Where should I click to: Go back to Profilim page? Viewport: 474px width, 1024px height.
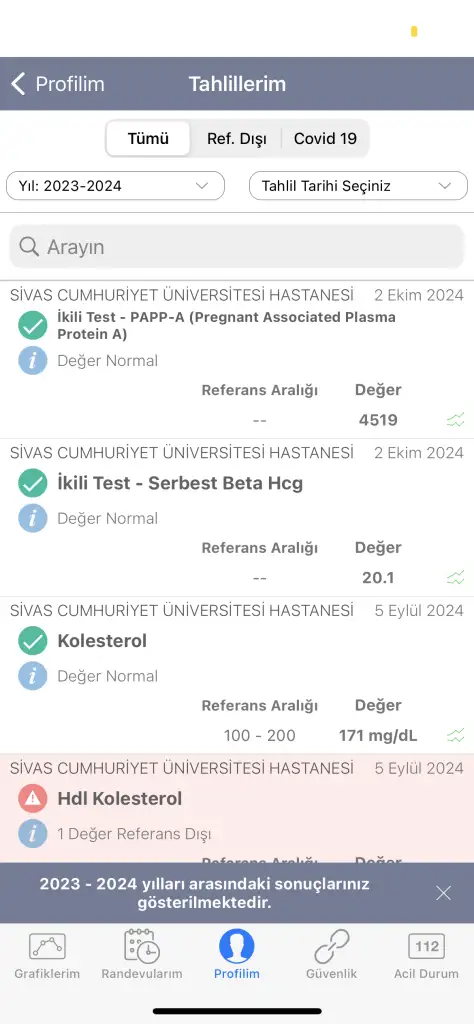pos(57,84)
